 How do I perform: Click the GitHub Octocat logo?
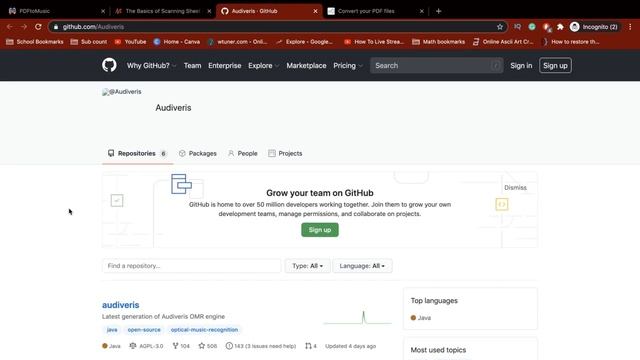pos(109,65)
